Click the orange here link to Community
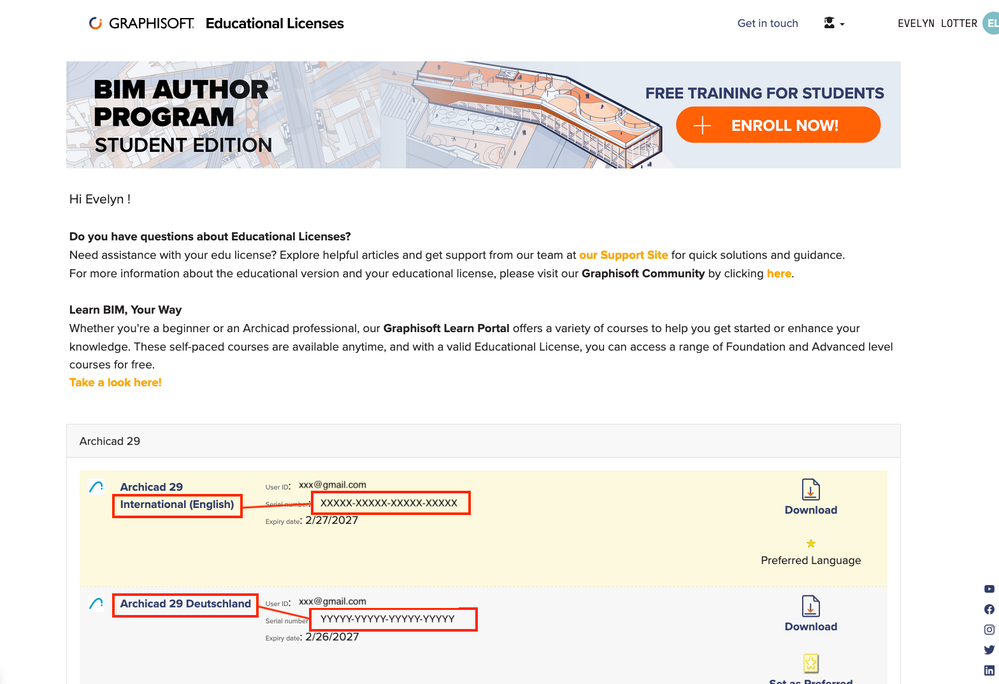The image size is (999, 684). click(x=779, y=273)
